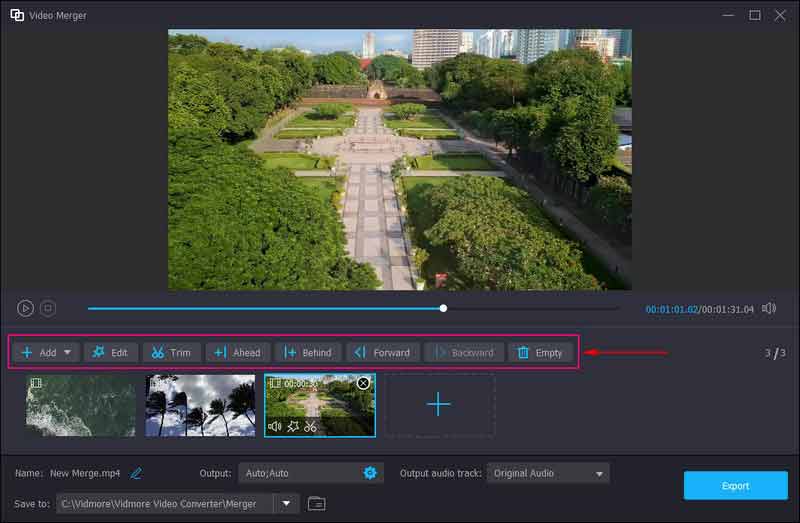This screenshot has width=800, height=523.
Task: Select the Trim scissors tool
Action: 171,352
